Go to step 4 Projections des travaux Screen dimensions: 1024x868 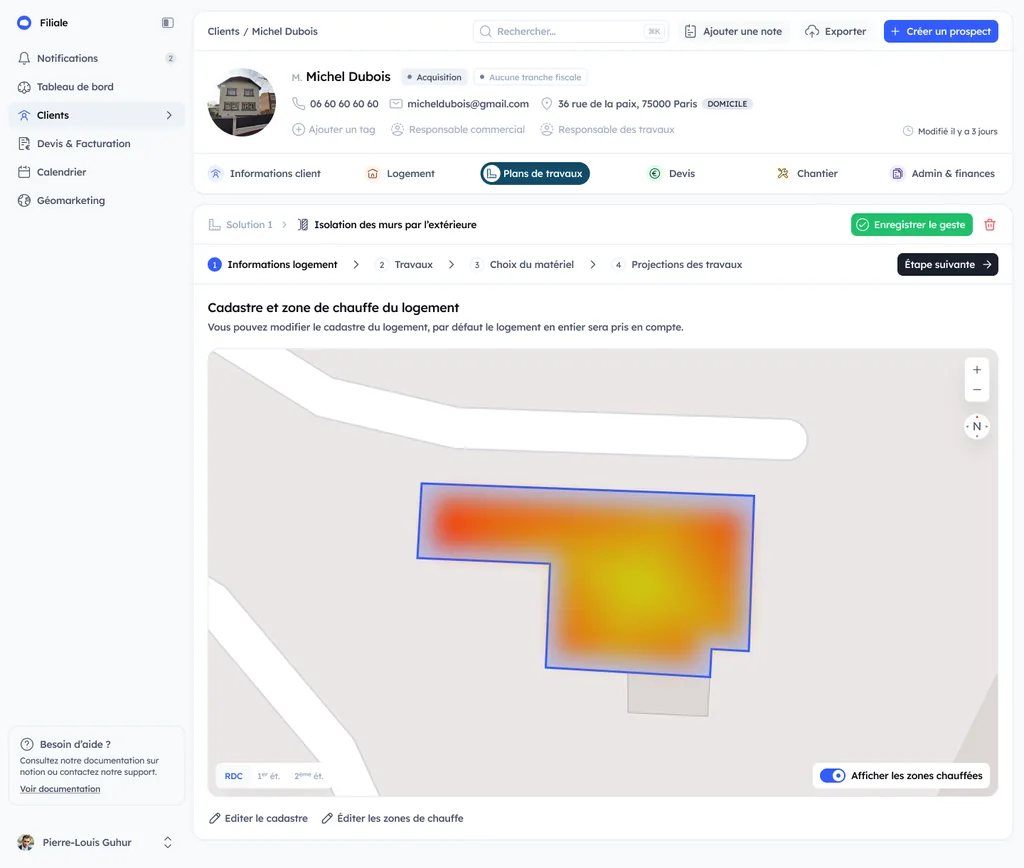click(x=677, y=265)
